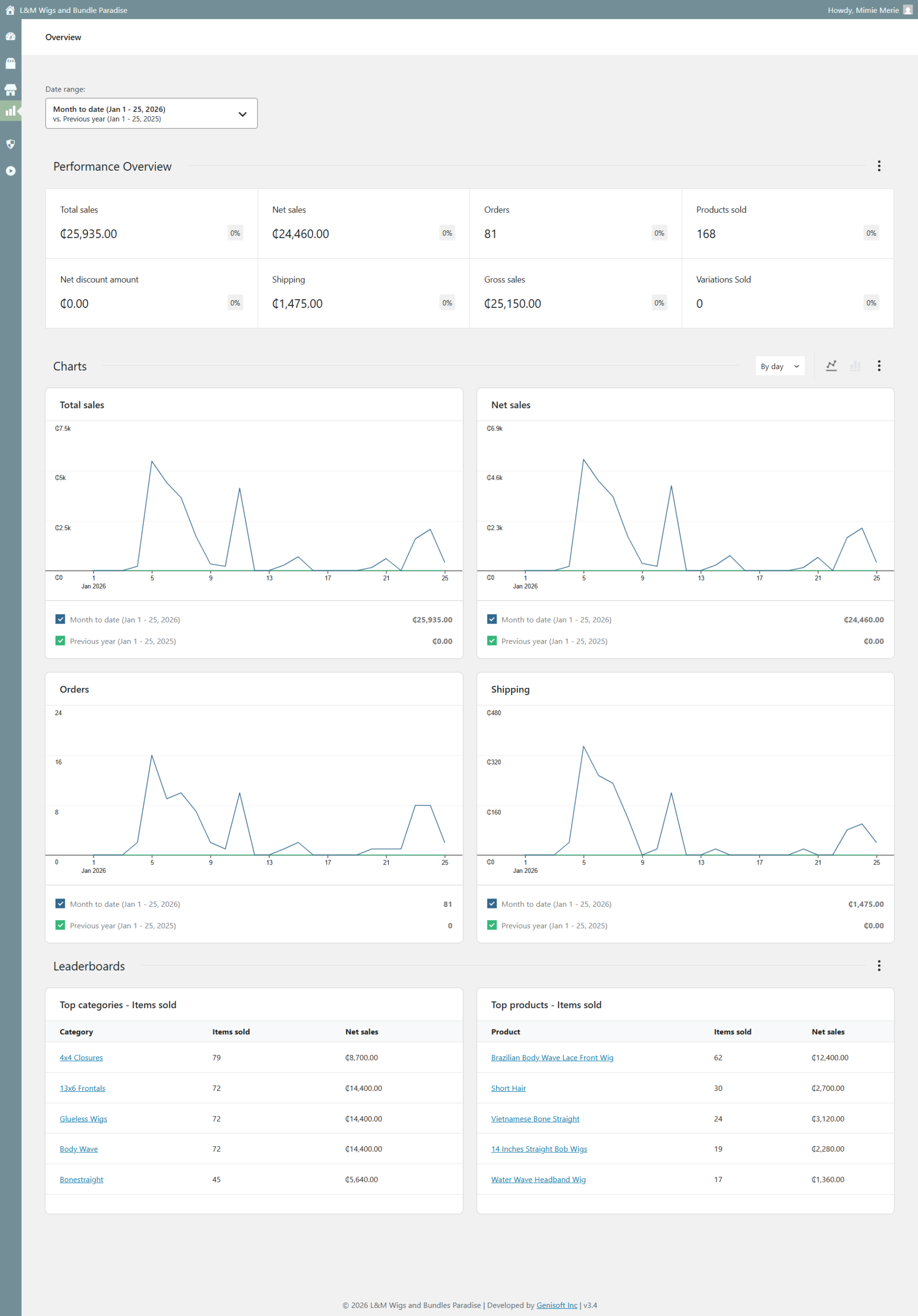The width and height of the screenshot is (918, 1316).
Task: Open the Date range dropdown
Action: pos(151,114)
